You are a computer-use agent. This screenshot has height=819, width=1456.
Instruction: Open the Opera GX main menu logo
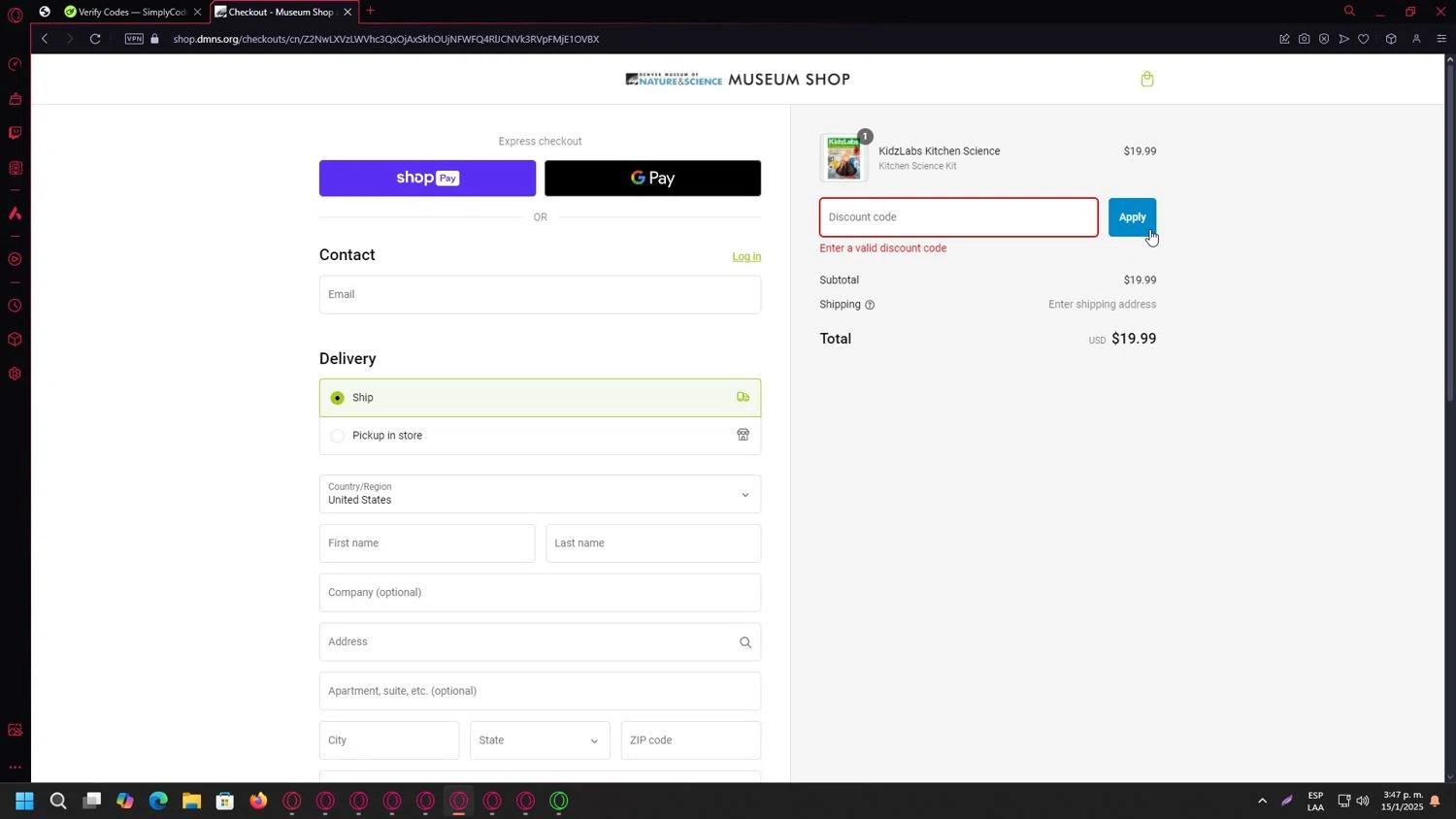15,15
